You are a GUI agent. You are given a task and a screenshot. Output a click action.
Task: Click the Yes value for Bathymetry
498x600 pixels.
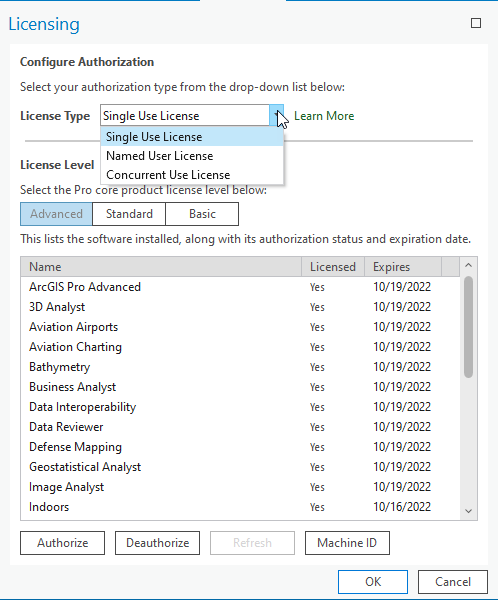[317, 367]
